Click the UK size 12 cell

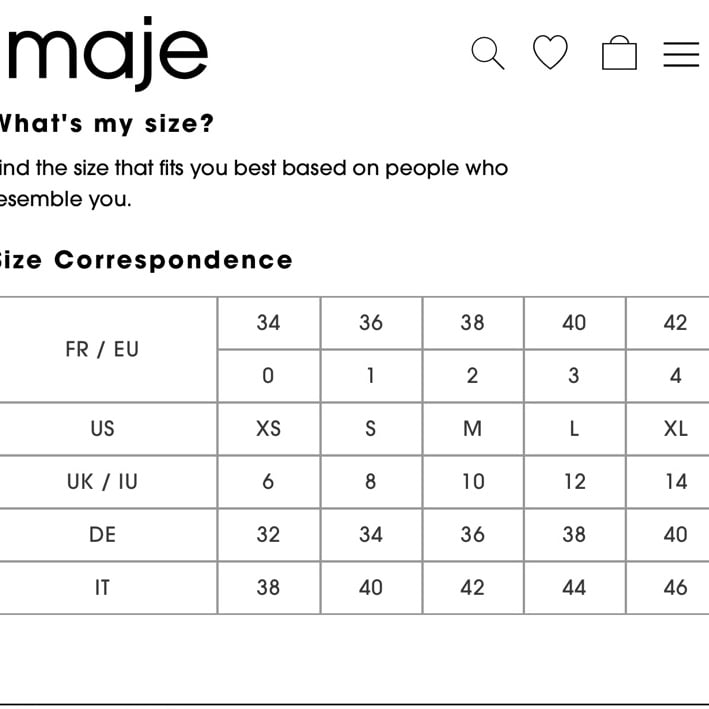574,482
